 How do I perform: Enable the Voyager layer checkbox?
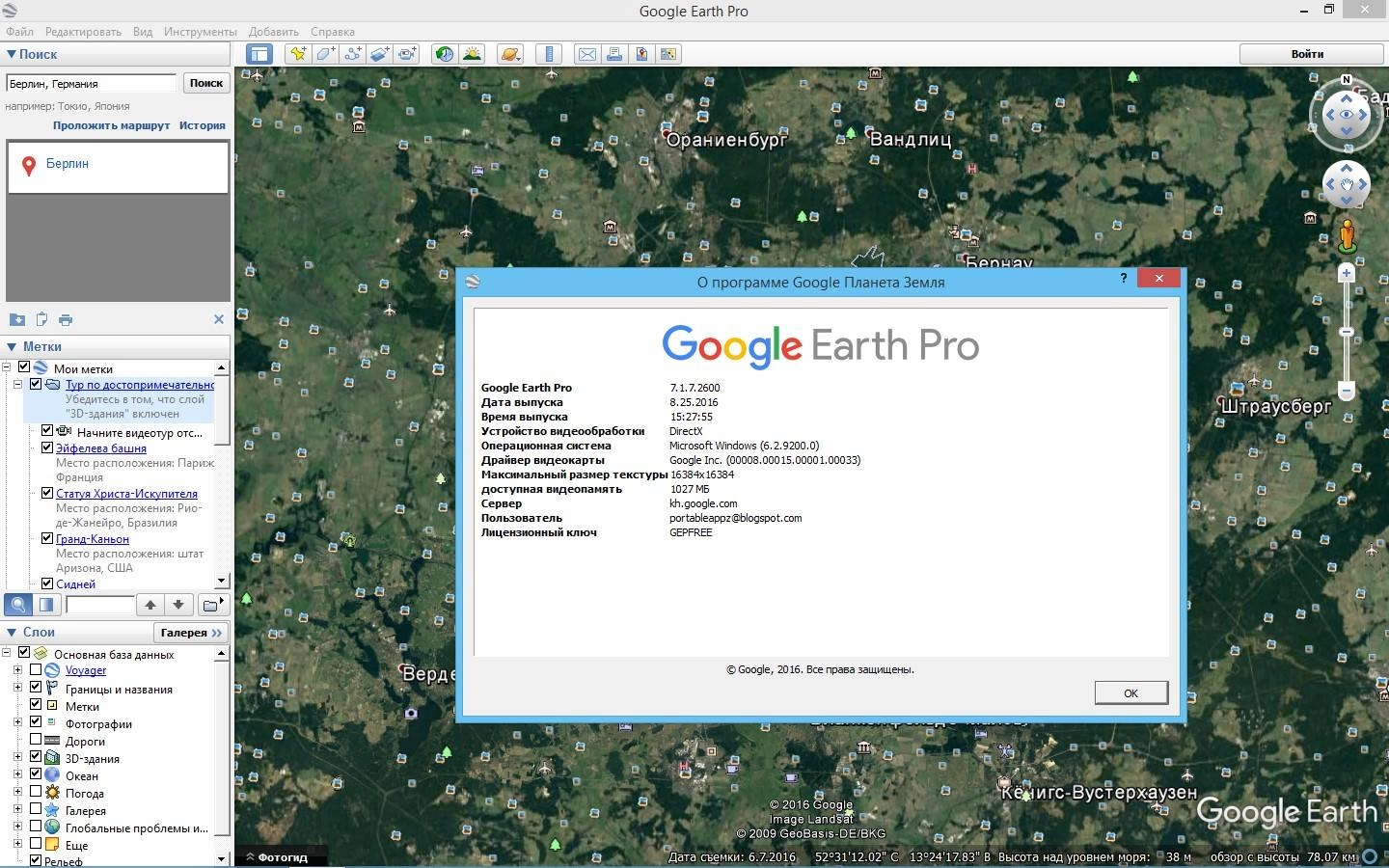point(36,669)
